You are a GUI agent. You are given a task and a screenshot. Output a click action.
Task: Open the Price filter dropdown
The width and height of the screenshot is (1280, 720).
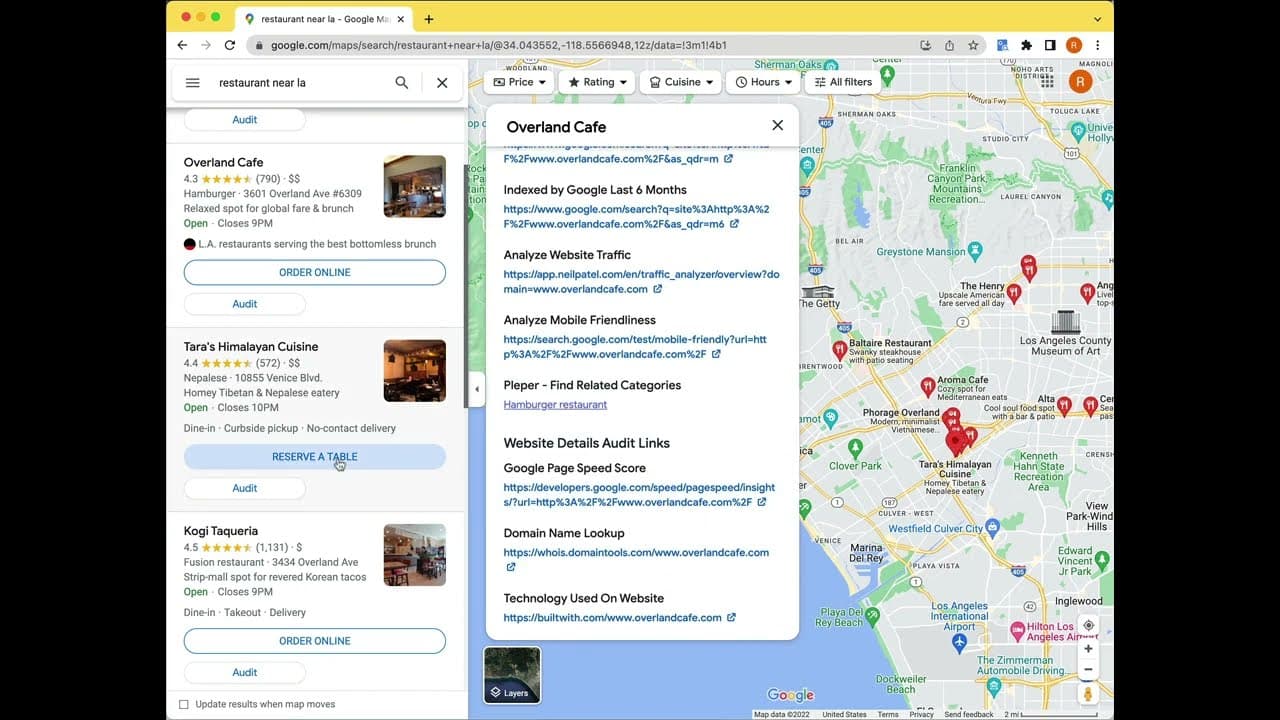point(519,82)
